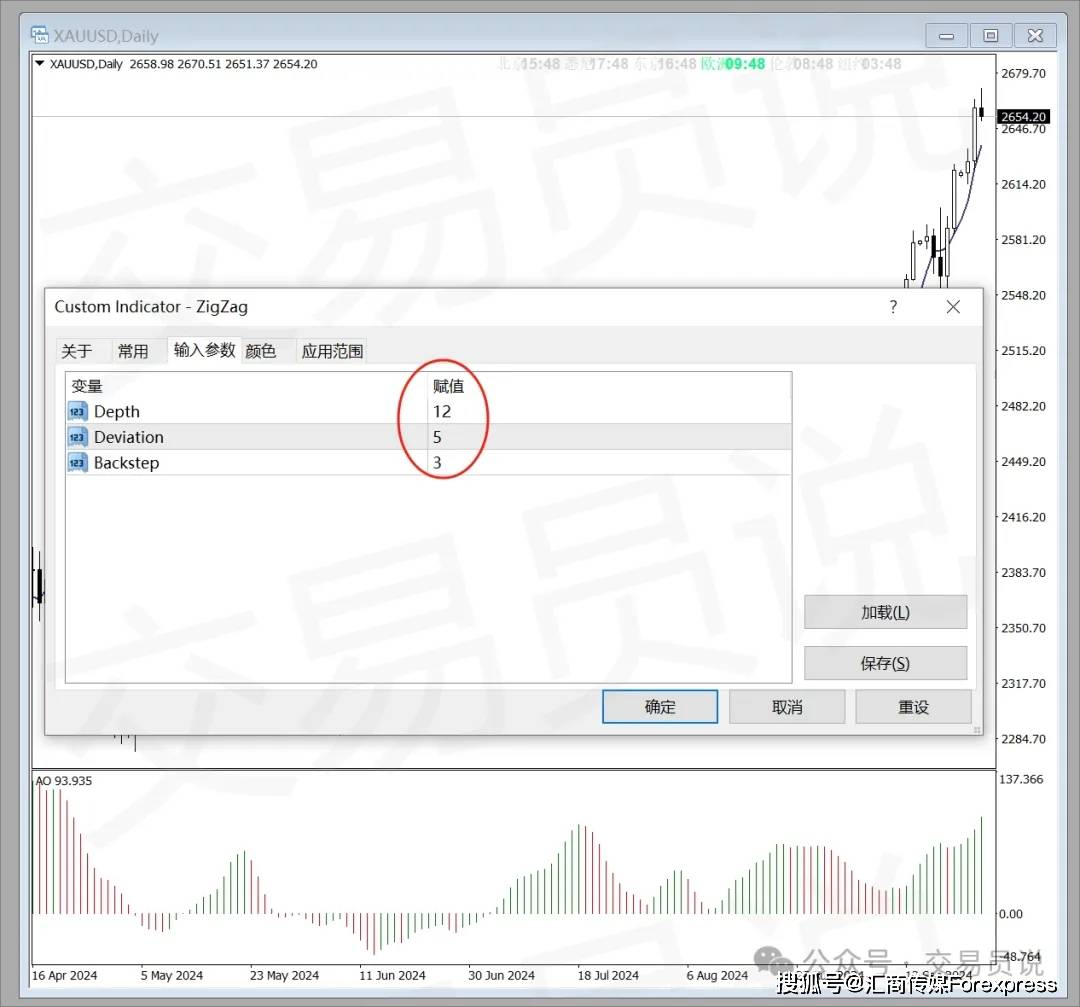Switch to the 常用 tab
Screen dimensions: 1080x1007
[133, 351]
